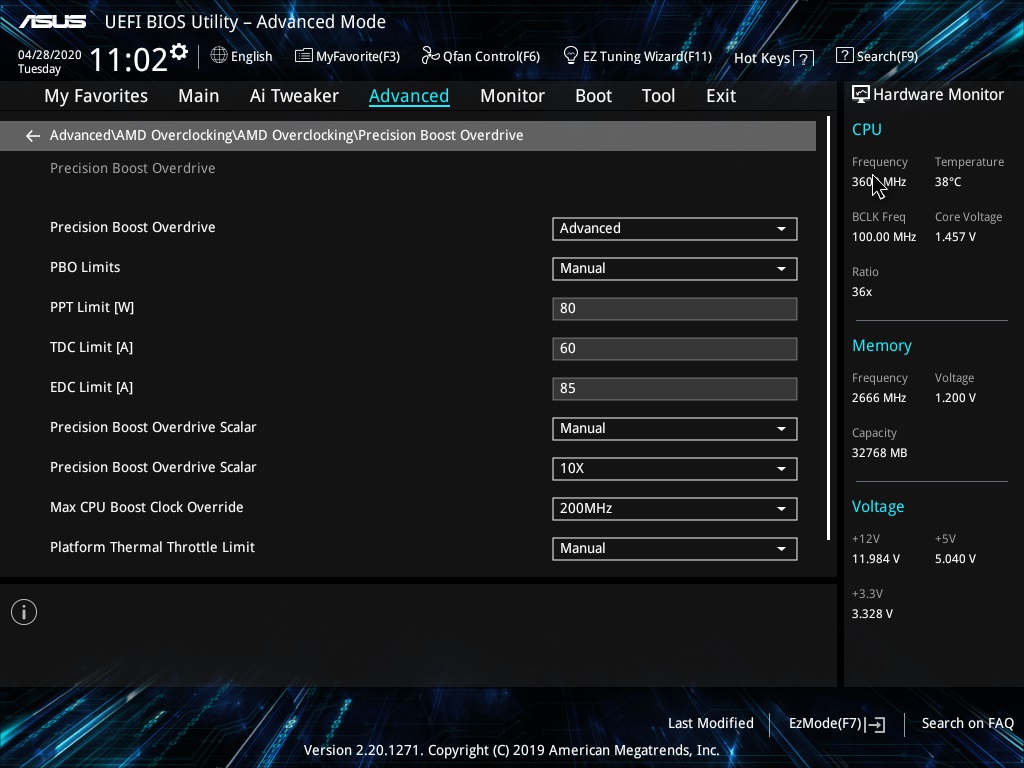Click the Hot Keys label
The height and width of the screenshot is (768, 1024).
coord(762,58)
